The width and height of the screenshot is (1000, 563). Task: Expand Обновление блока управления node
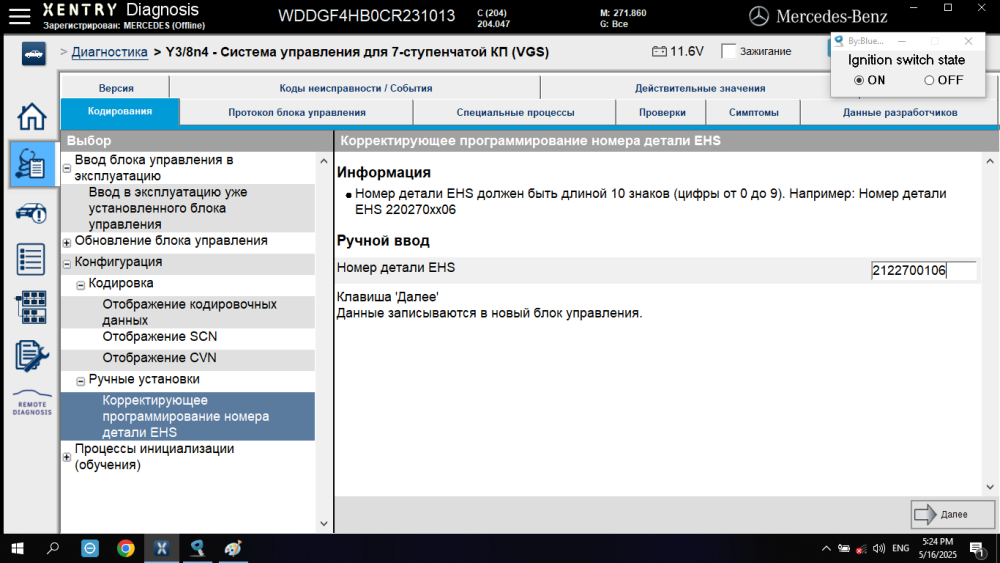click(67, 242)
